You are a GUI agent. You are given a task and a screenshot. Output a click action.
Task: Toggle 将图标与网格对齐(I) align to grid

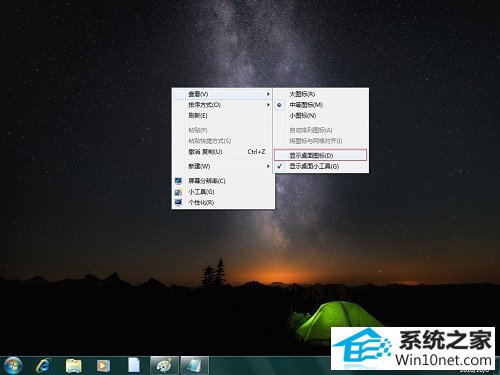coord(321,141)
